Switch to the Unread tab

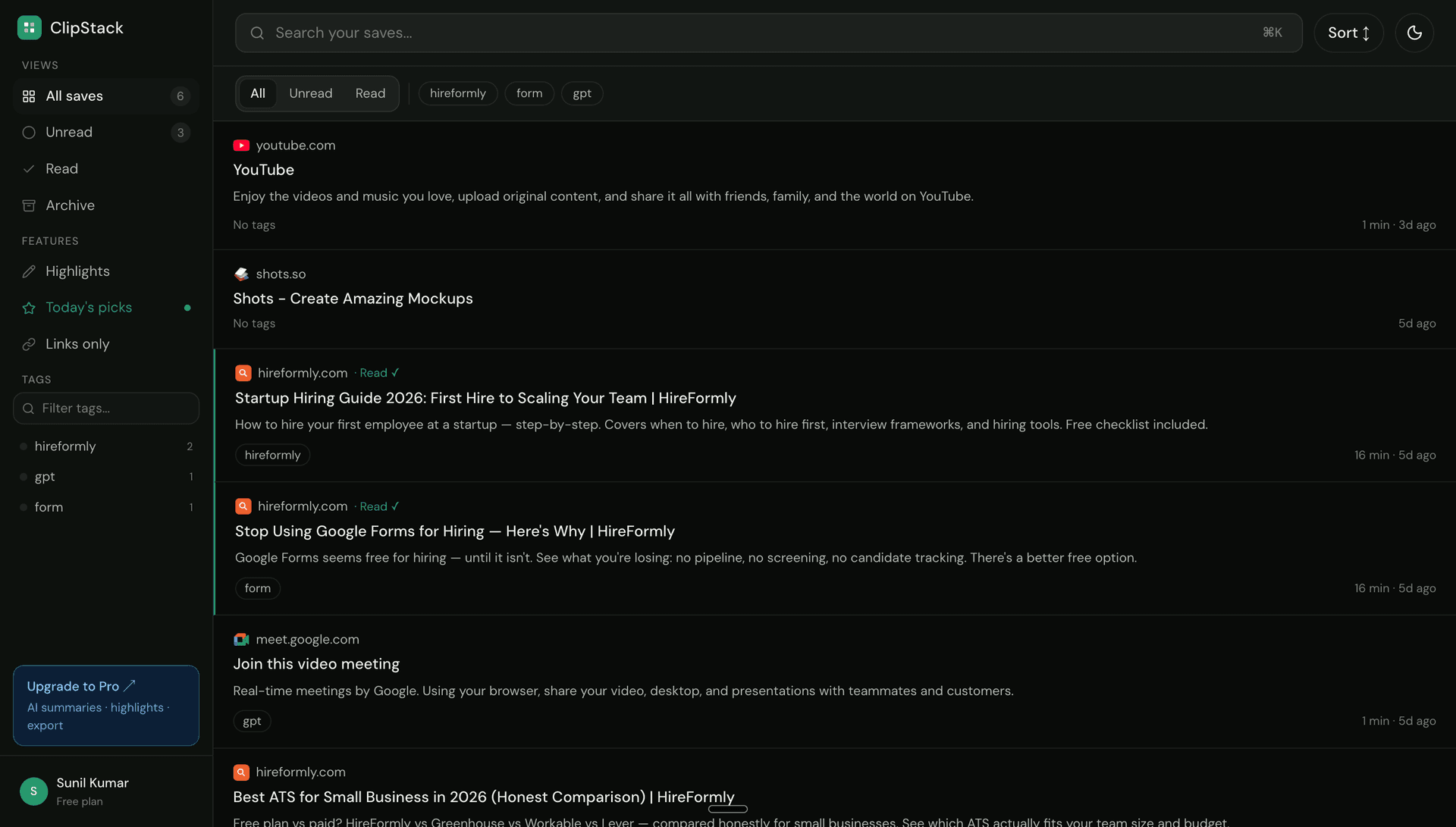pyautogui.click(x=310, y=92)
